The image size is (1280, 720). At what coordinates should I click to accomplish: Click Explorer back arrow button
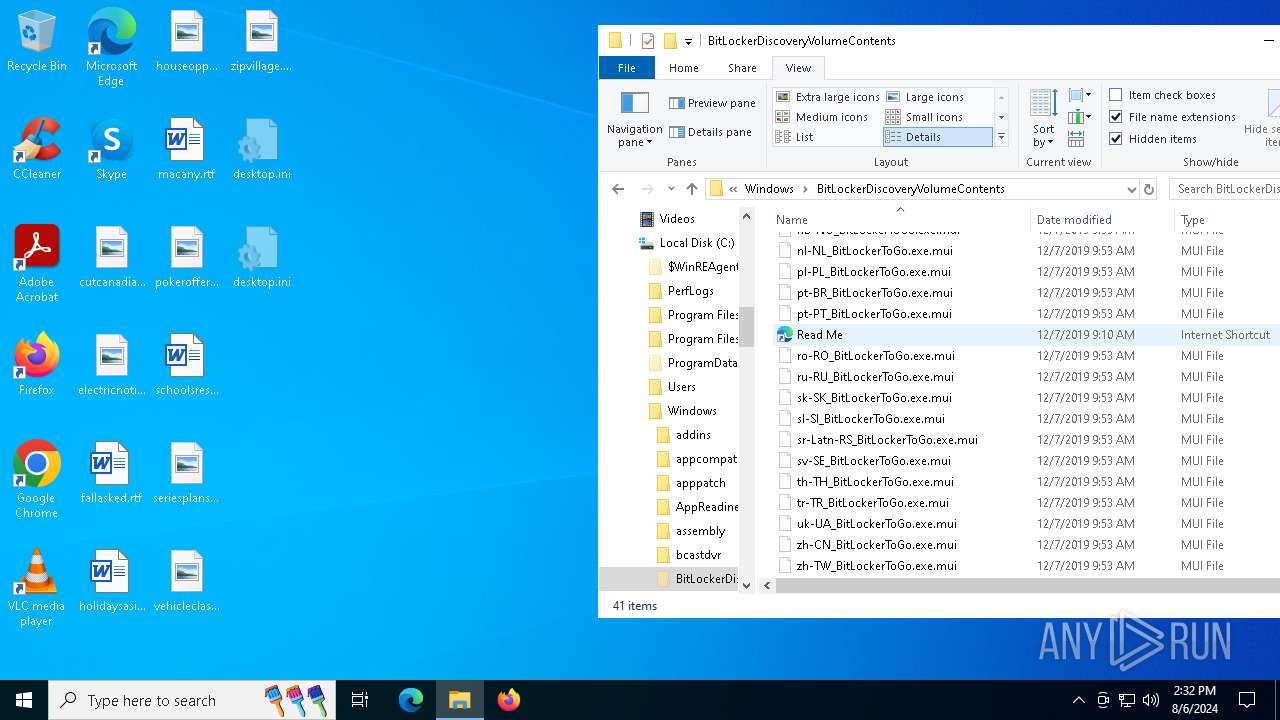(618, 189)
